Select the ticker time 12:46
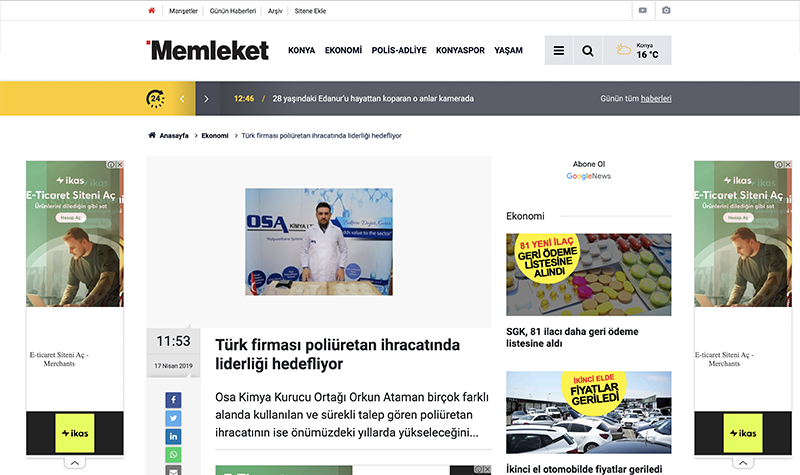 pyautogui.click(x=244, y=98)
